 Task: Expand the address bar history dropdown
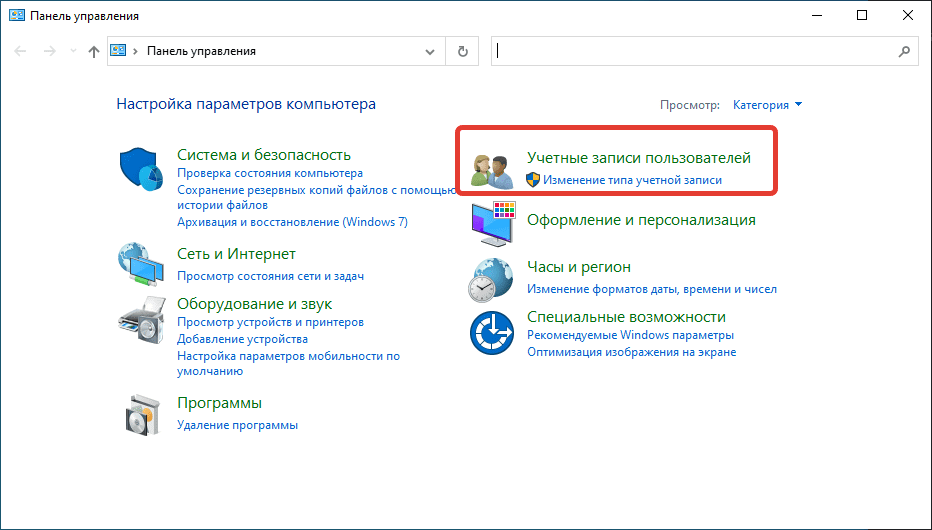[x=430, y=52]
